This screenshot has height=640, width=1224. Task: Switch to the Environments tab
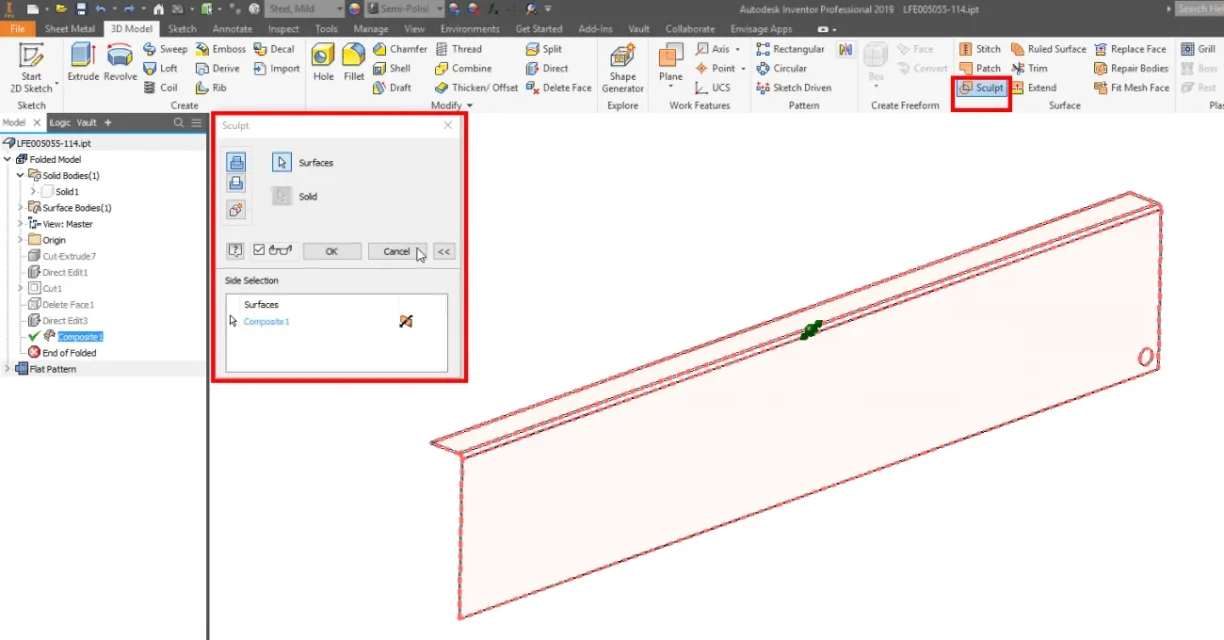tap(470, 29)
